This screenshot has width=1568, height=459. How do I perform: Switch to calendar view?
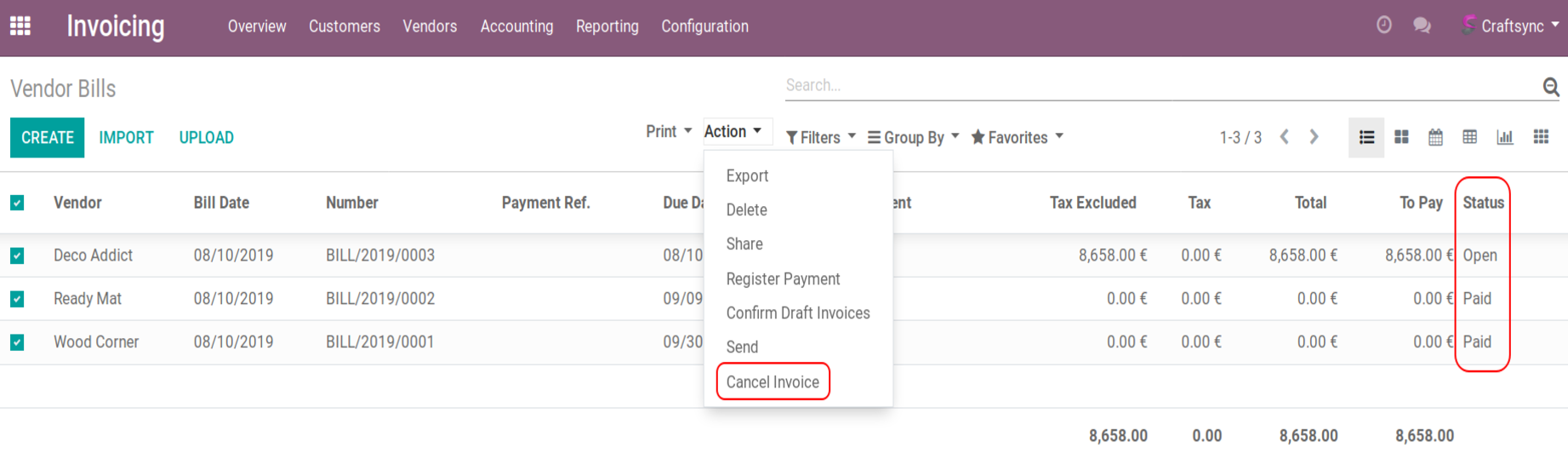pyautogui.click(x=1435, y=137)
